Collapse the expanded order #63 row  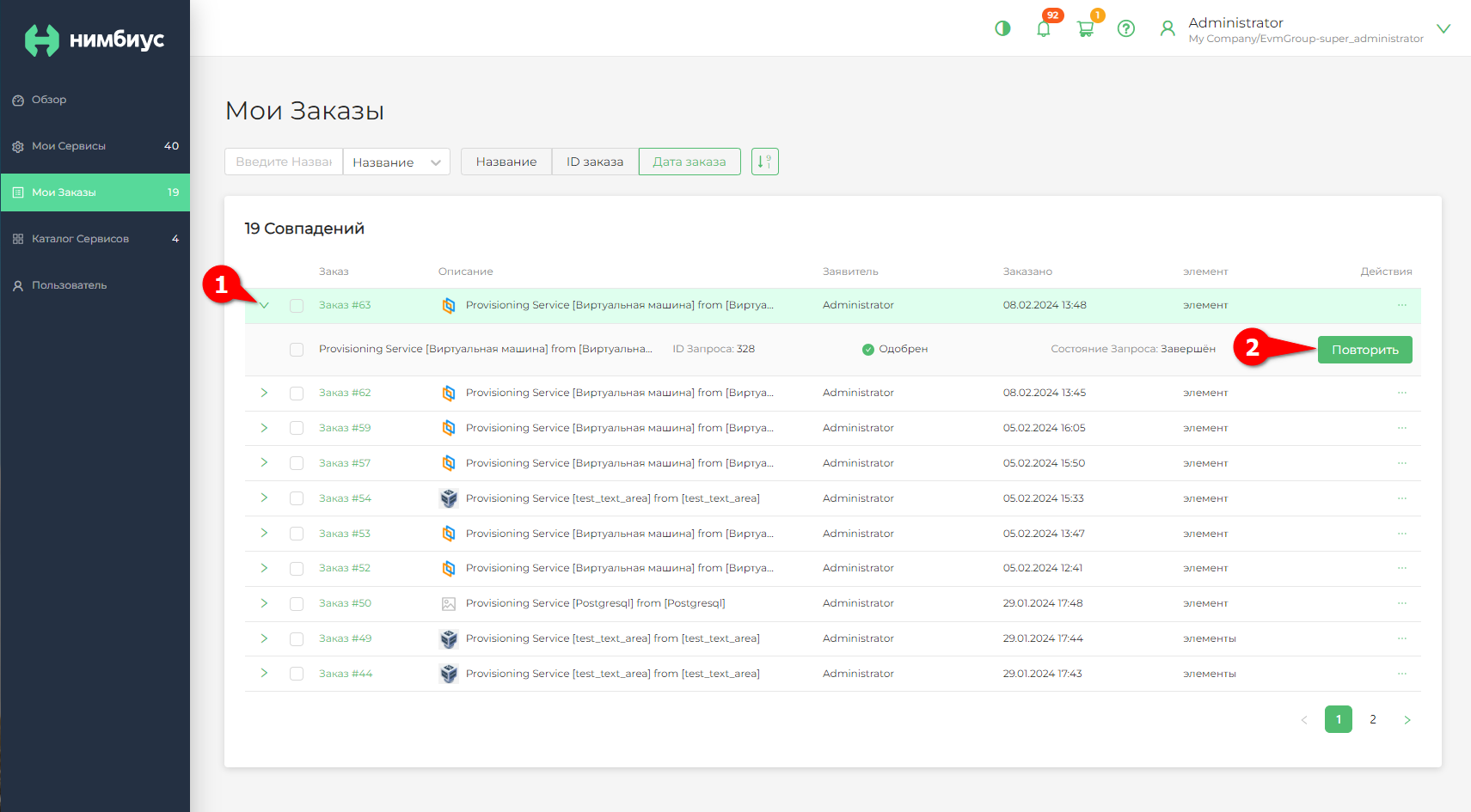[x=264, y=306]
